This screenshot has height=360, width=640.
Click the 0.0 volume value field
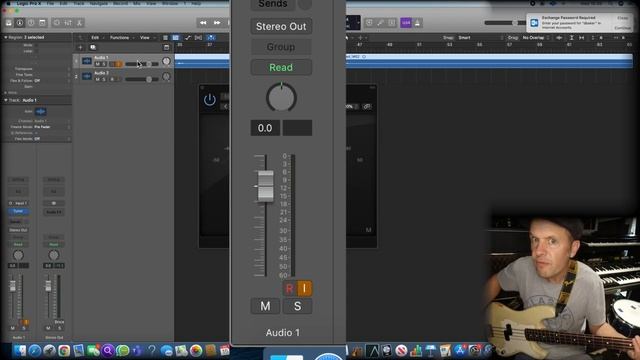click(265, 128)
